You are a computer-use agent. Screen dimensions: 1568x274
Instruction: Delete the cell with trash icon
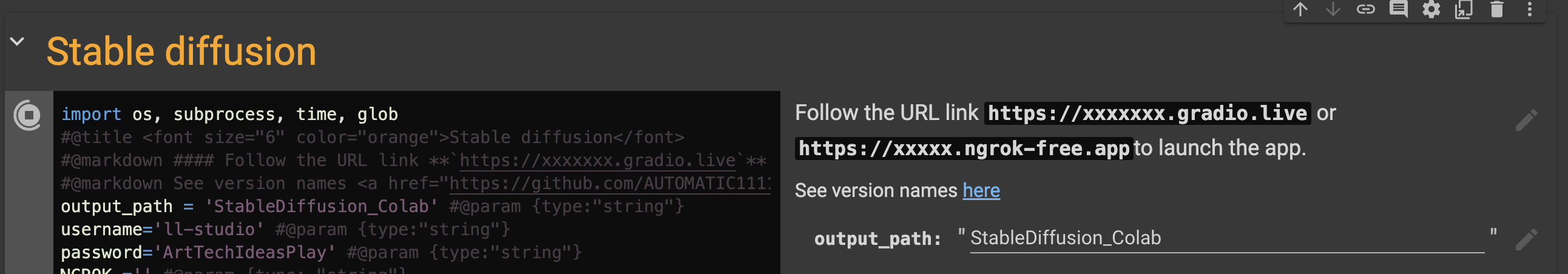tap(1497, 9)
